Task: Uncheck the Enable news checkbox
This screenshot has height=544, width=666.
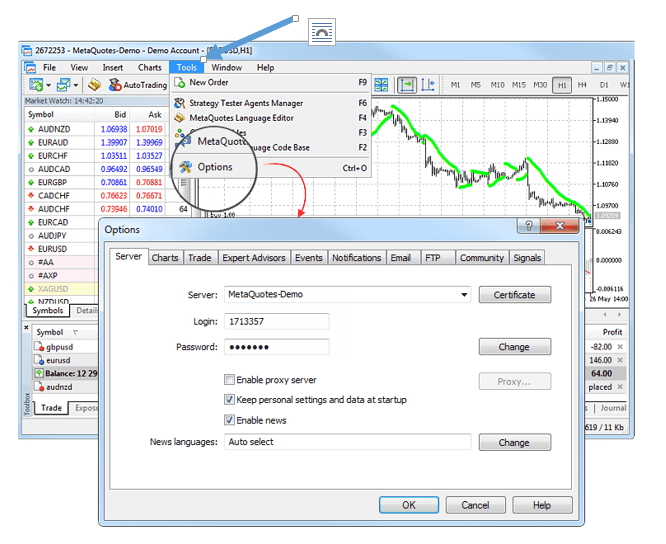Action: [x=229, y=420]
